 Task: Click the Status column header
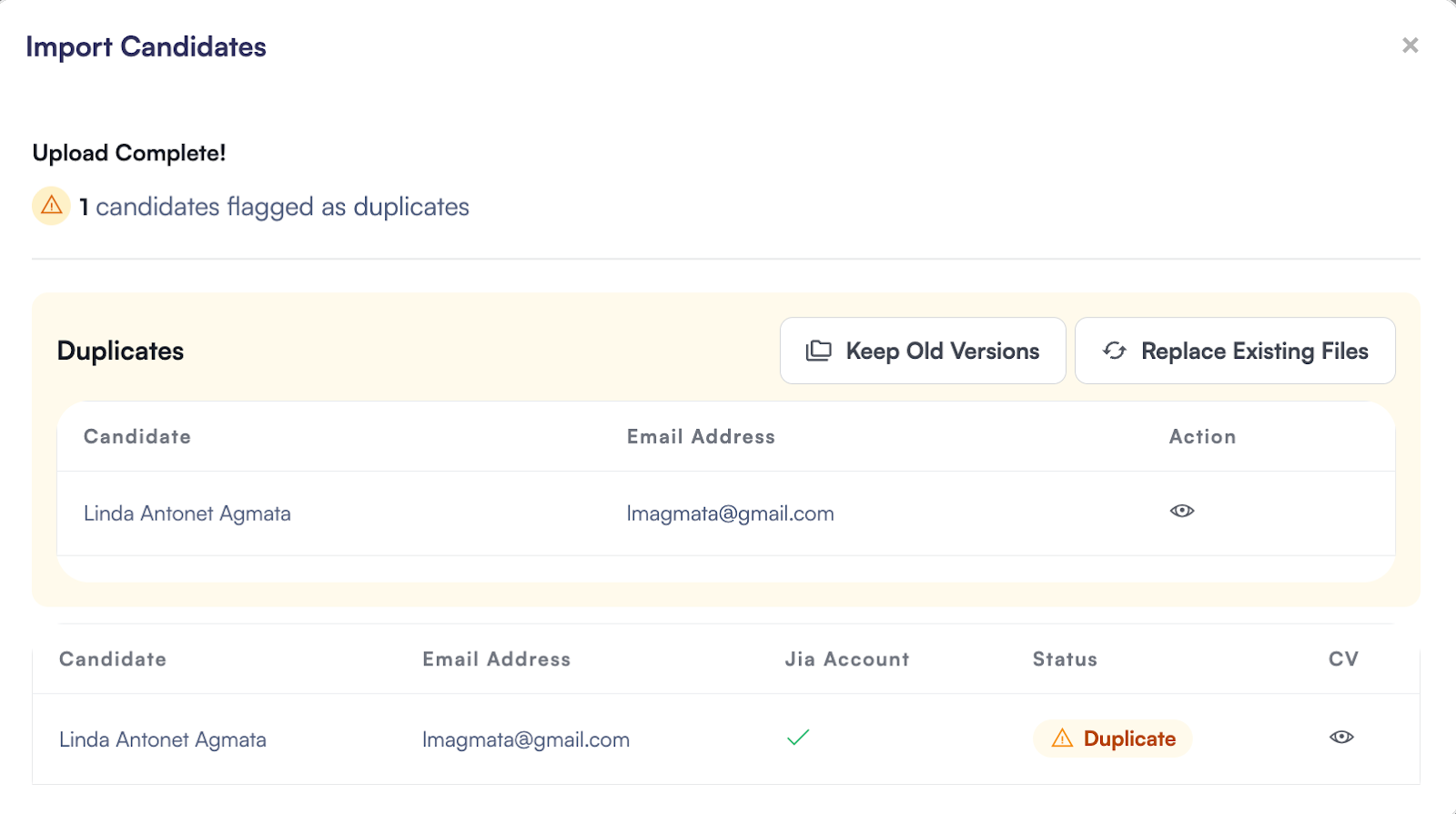pyautogui.click(x=1064, y=659)
